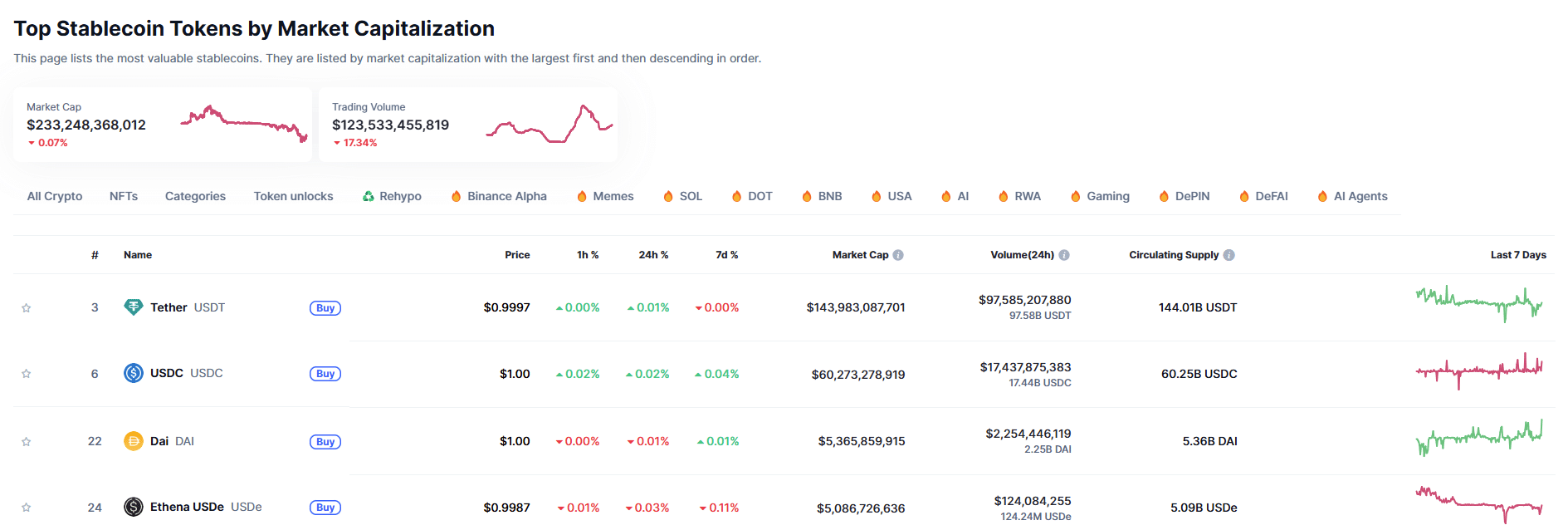Viewport: 1568px width, 530px height.
Task: Toggle the watchlist star for Dai
Action: click(27, 441)
